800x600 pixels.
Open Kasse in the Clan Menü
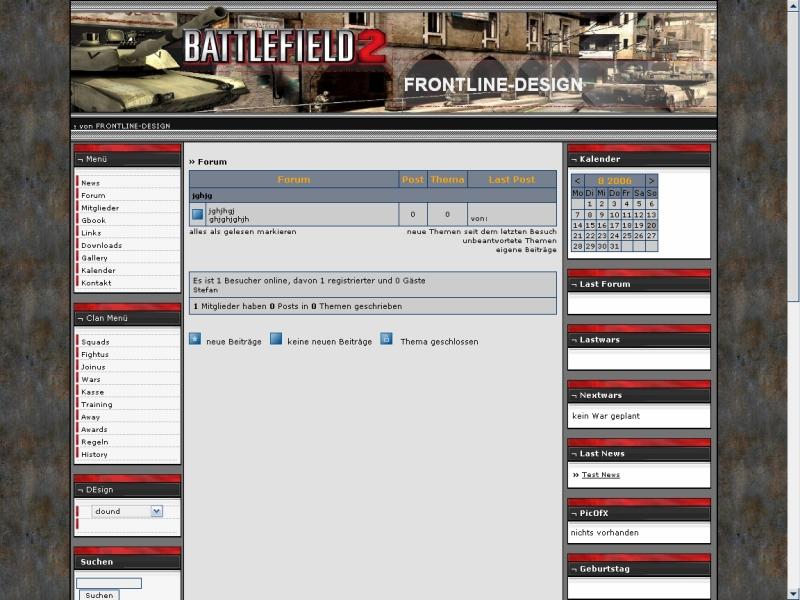pyautogui.click(x=92, y=392)
